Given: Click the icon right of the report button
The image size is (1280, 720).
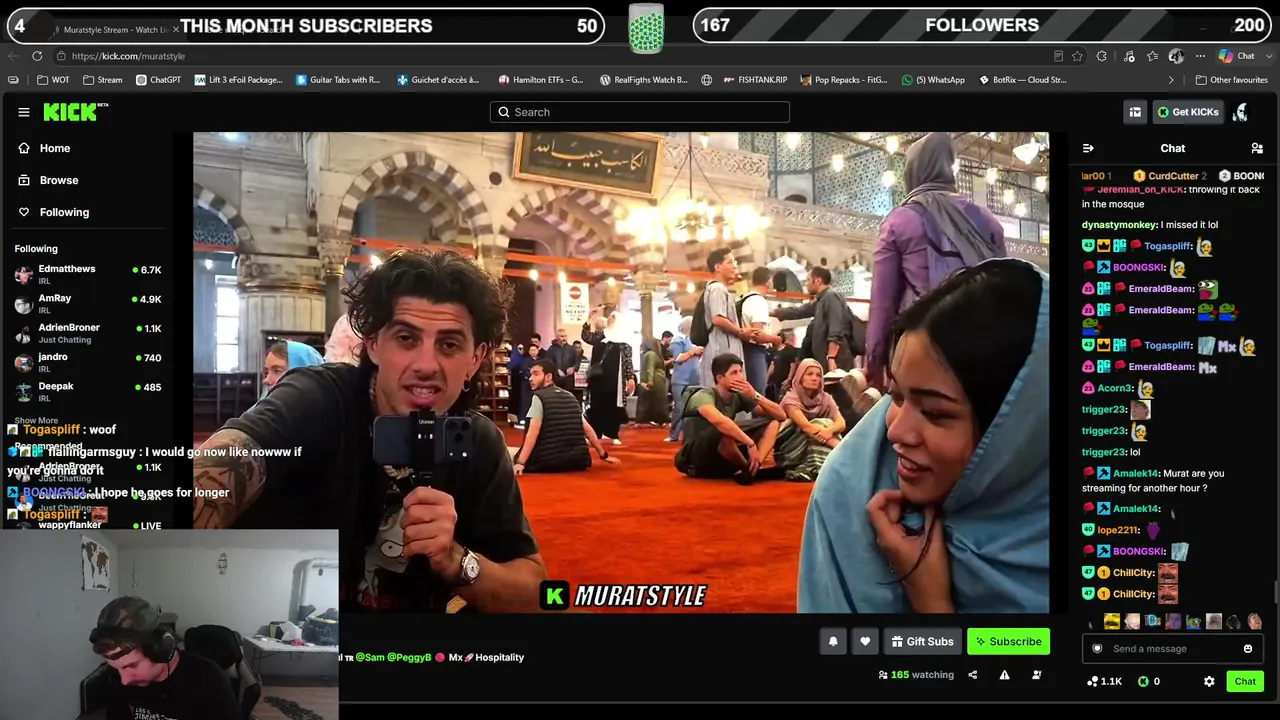Looking at the screenshot, I should coord(1036,675).
